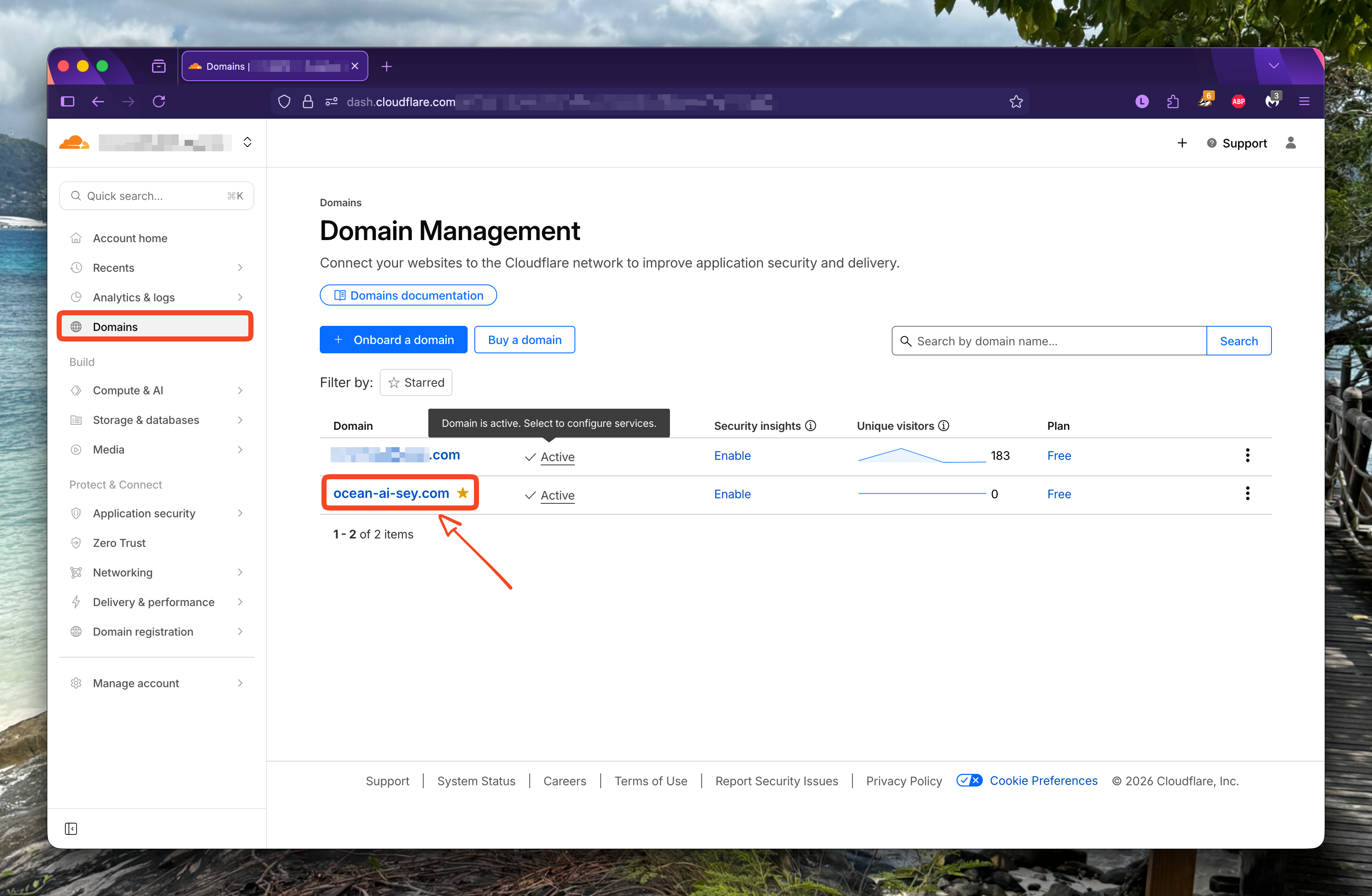This screenshot has height=896, width=1372.
Task: Toggle the Starred filter
Action: (416, 382)
